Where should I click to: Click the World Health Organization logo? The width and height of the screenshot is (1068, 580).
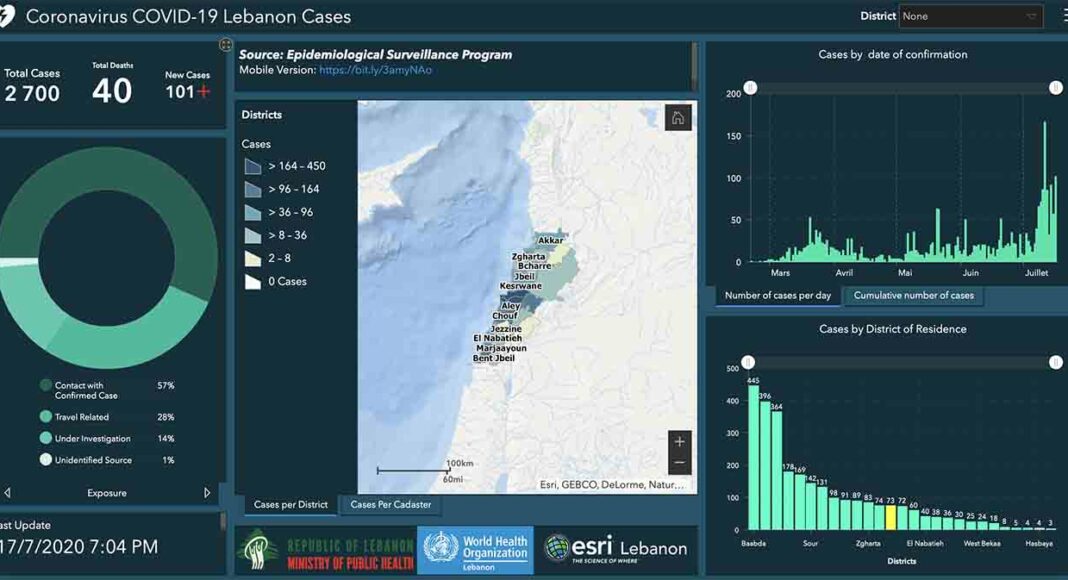coord(475,549)
